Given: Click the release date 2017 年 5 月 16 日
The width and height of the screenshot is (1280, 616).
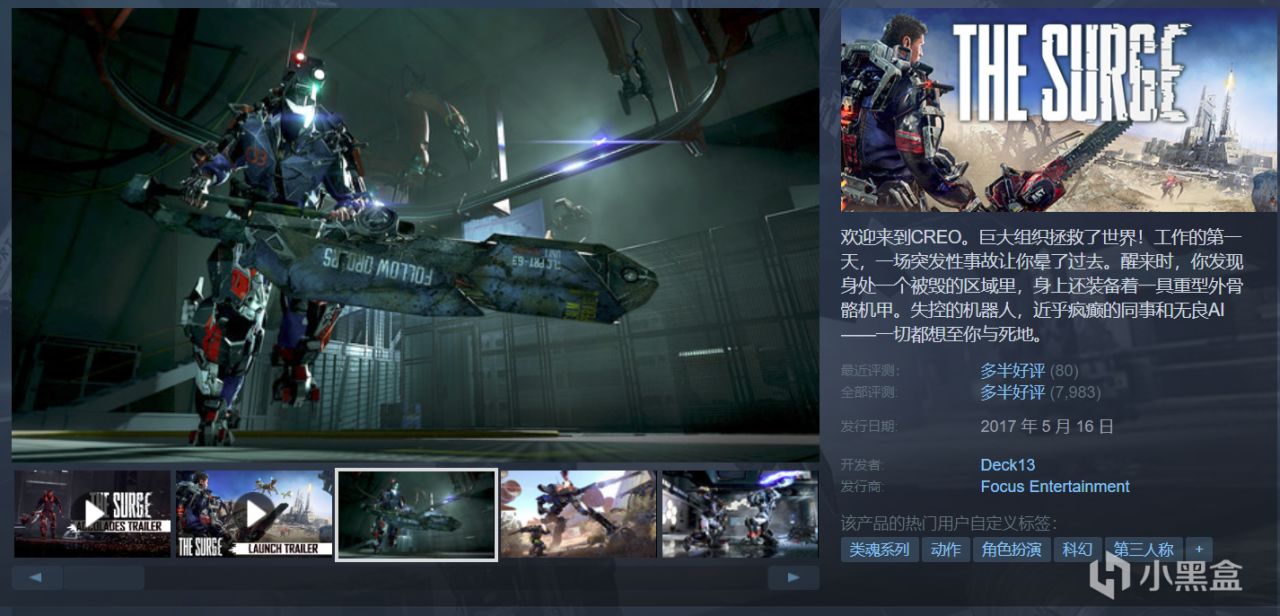Looking at the screenshot, I should [1047, 426].
